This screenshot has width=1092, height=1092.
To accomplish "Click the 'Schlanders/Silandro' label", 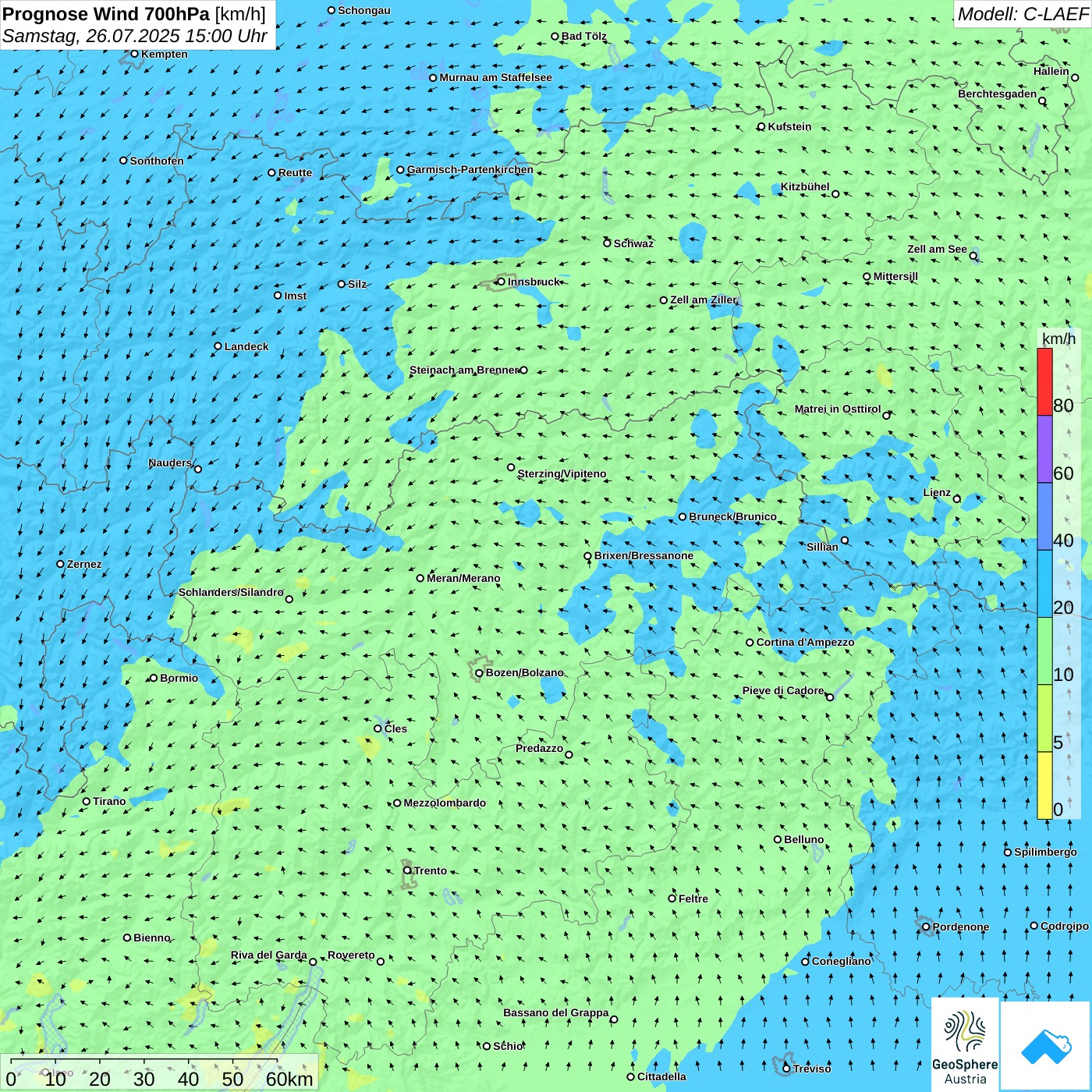I will tap(231, 592).
